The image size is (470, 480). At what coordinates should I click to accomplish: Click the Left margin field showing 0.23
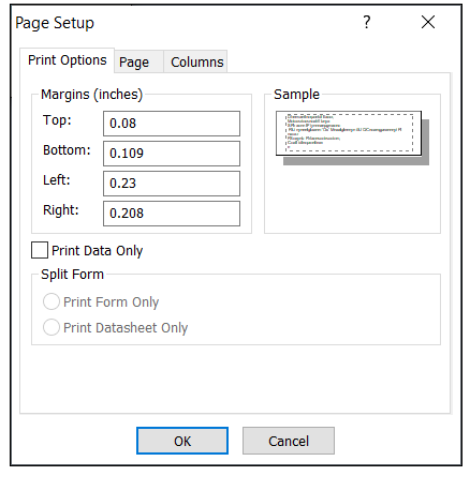pyautogui.click(x=171, y=184)
